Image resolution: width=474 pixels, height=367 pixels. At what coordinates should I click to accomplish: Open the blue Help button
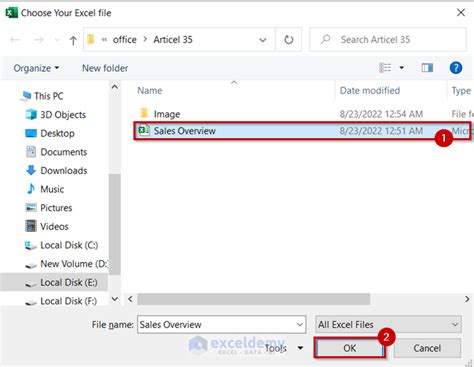tap(456, 68)
